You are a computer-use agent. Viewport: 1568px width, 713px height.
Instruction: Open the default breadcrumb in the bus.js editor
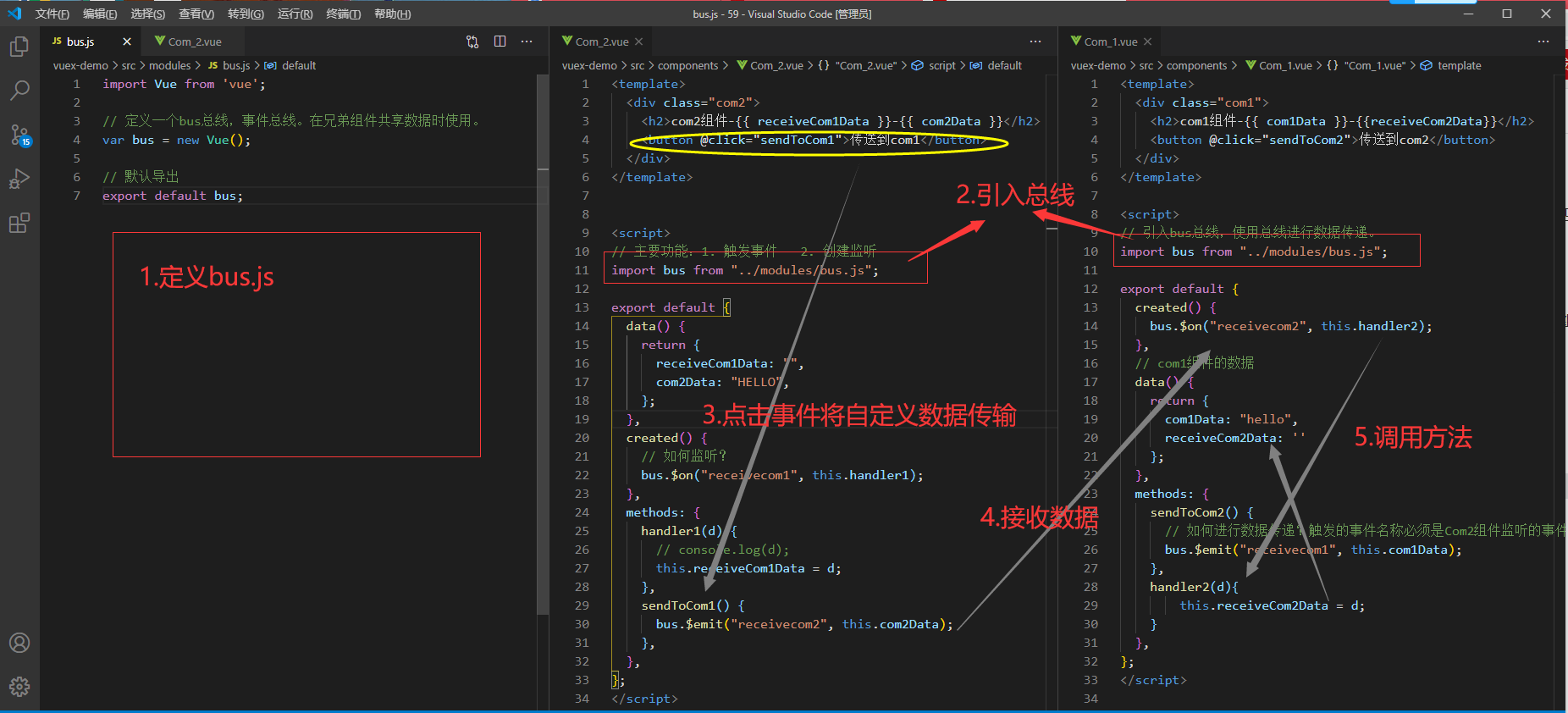point(290,65)
